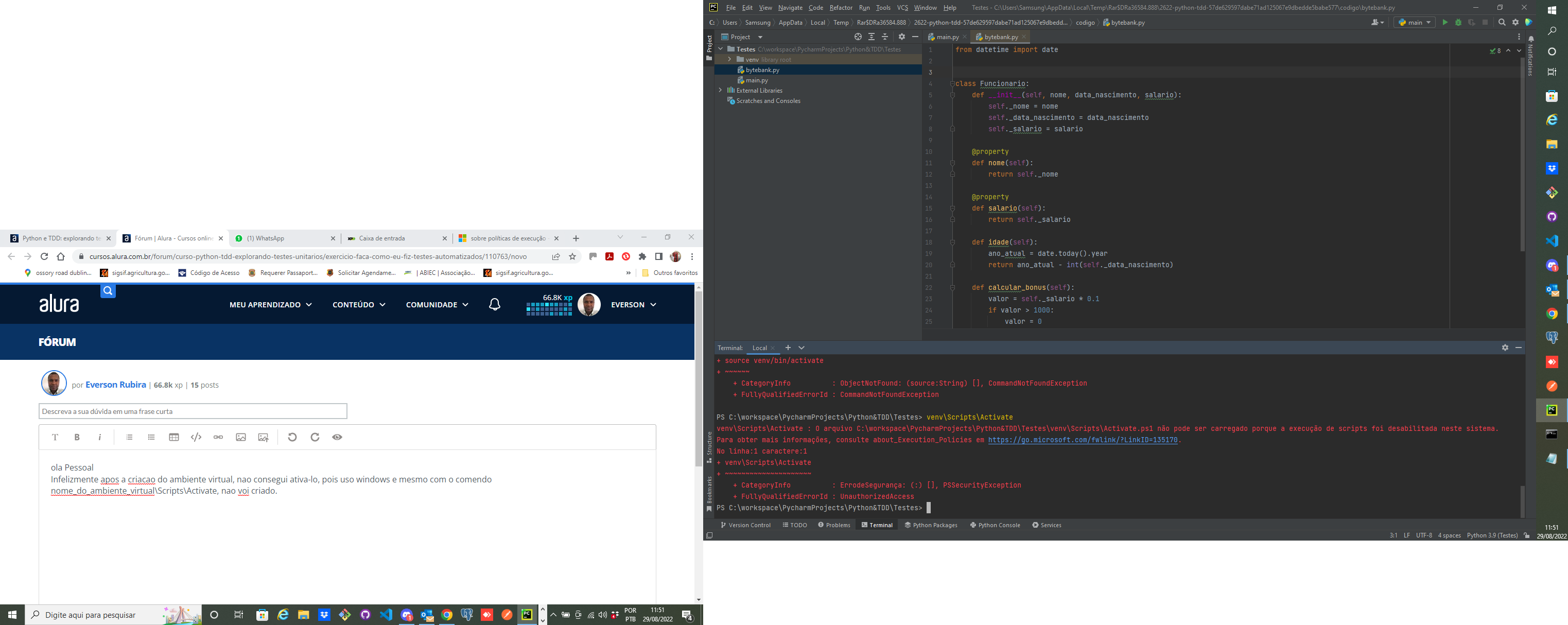
Task: Expand the venv folder in project tree
Action: (x=729, y=59)
